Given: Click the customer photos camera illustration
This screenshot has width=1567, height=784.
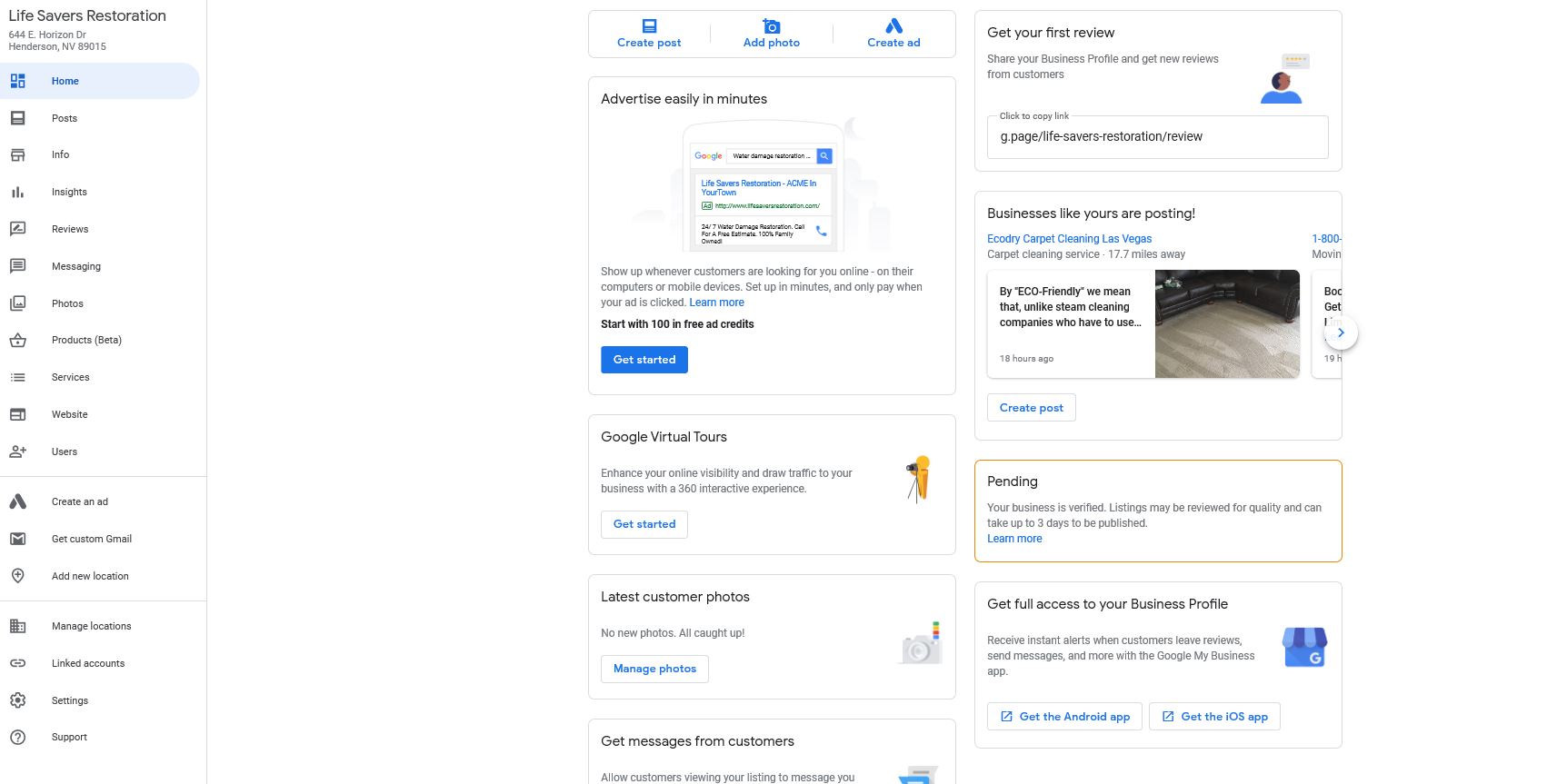Looking at the screenshot, I should pyautogui.click(x=921, y=644).
